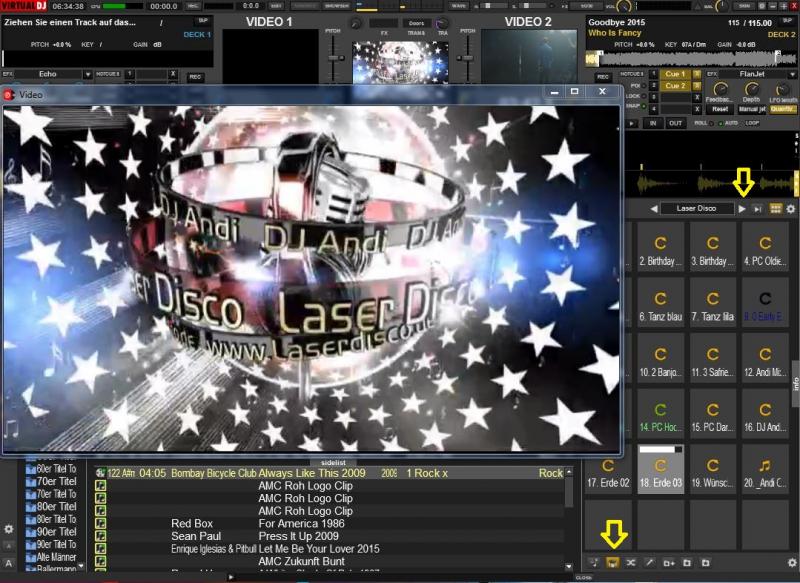Adjust the Deck 1 video pitch slider
The image size is (800, 583).
[333, 57]
